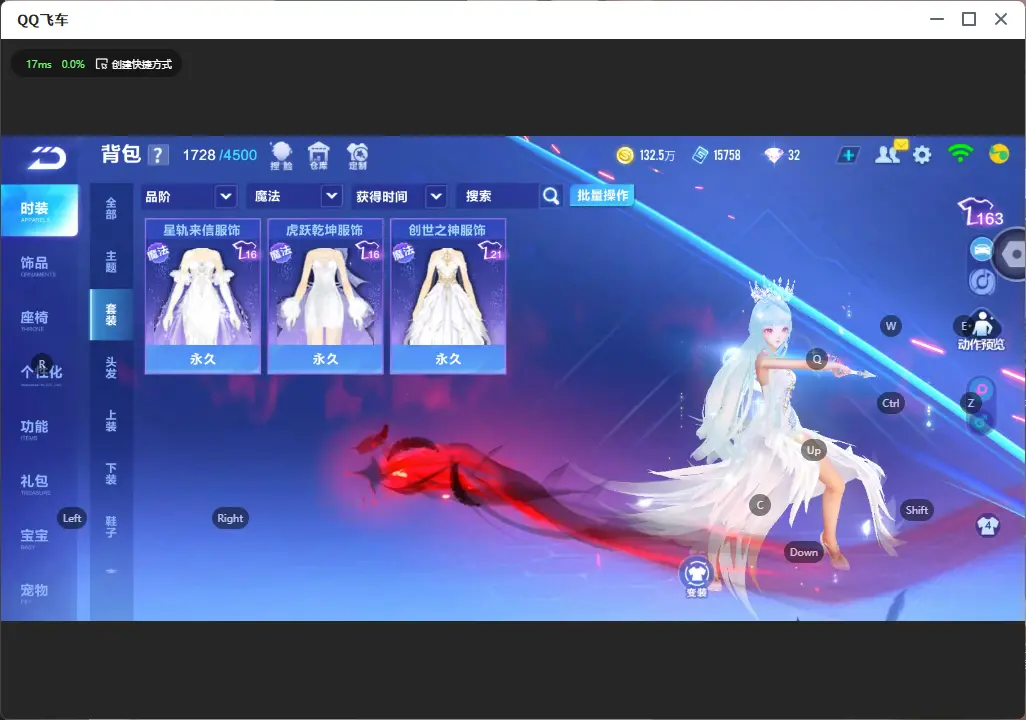Select the car view round icon

pos(982,250)
